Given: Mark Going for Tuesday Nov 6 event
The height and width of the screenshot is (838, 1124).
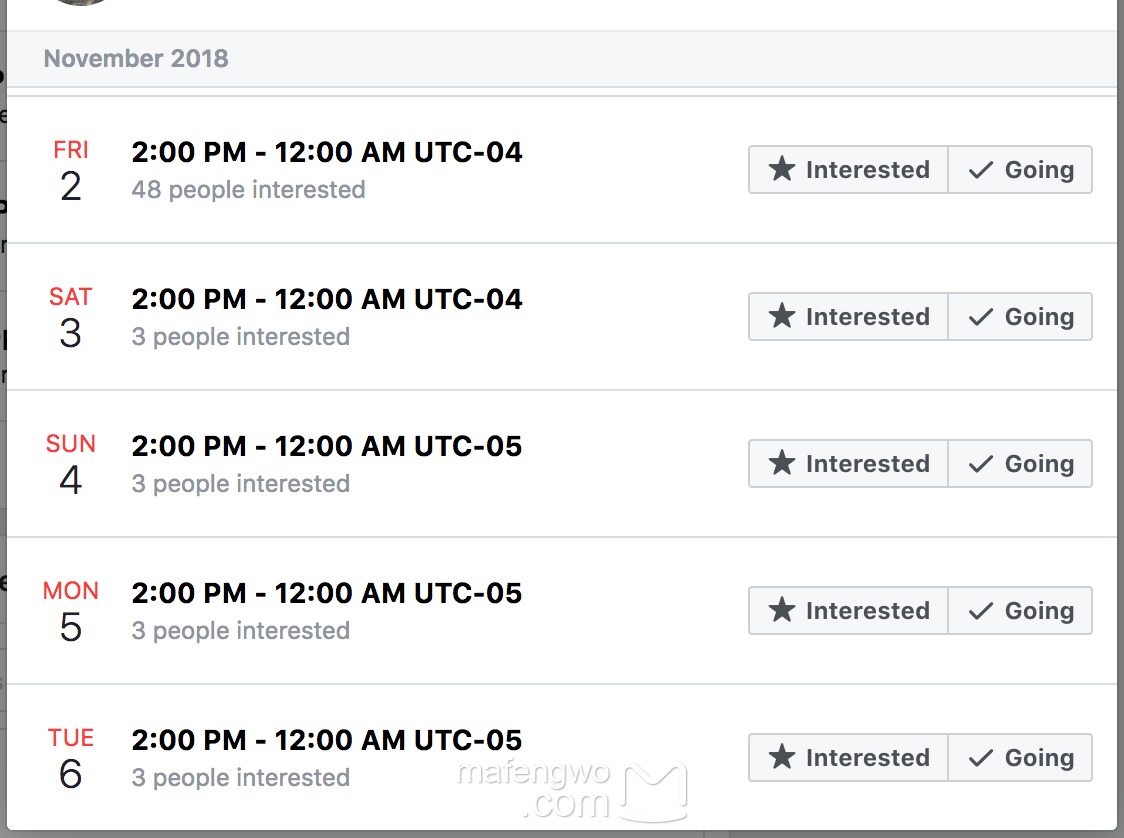Looking at the screenshot, I should 1020,758.
